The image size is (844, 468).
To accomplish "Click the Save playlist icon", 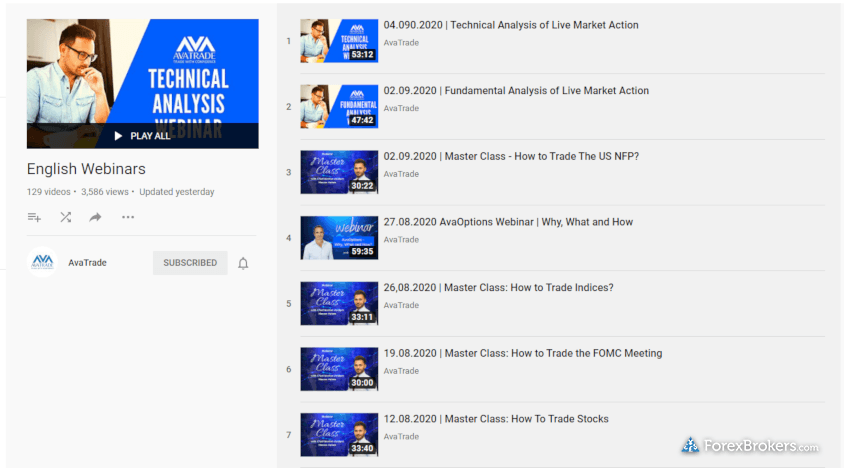I will coord(34,217).
